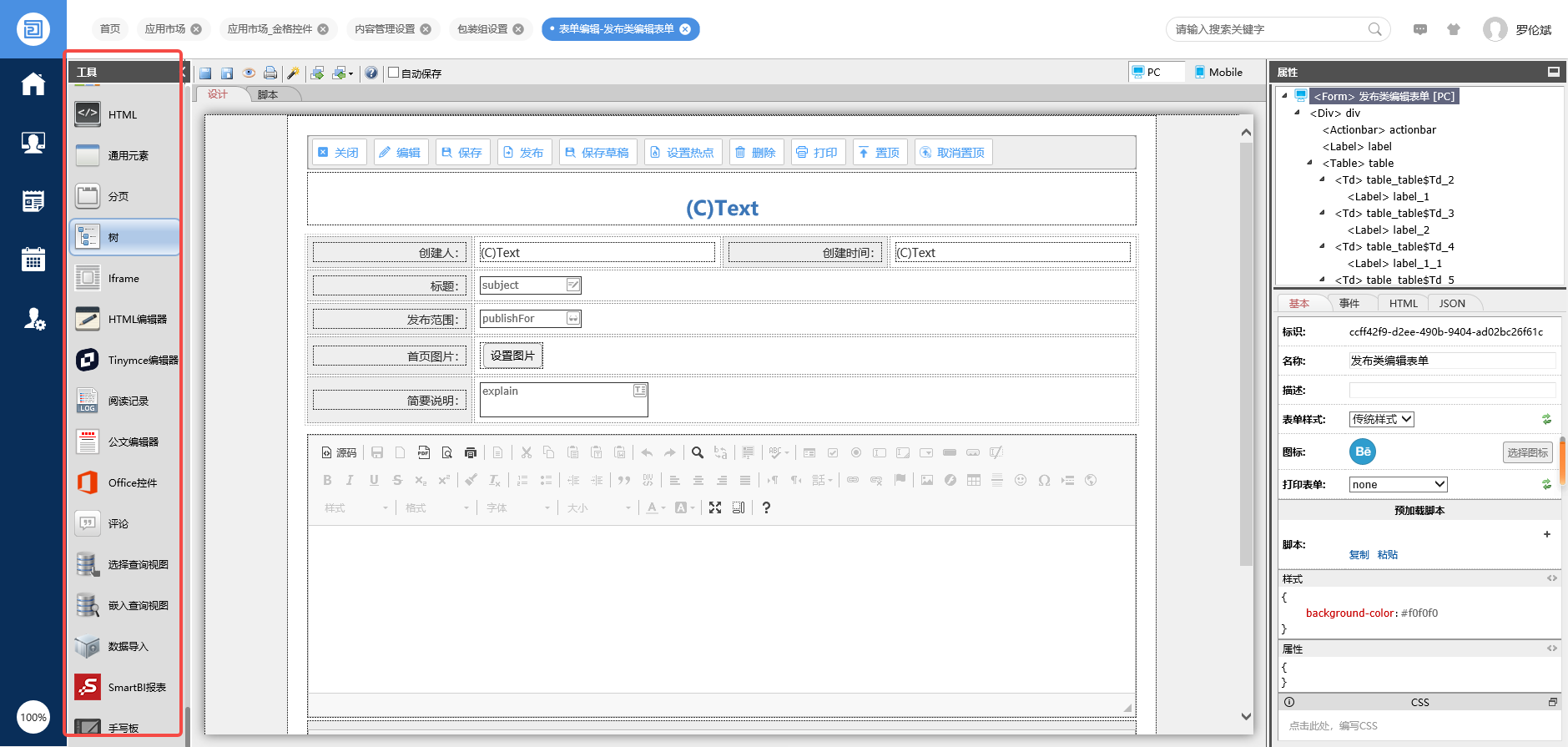Click the magic wand toolbar icon
Viewport: 1568px width, 747px height.
(293, 73)
